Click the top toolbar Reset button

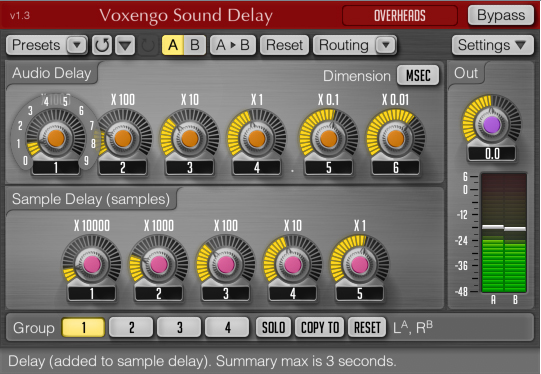[x=284, y=45]
